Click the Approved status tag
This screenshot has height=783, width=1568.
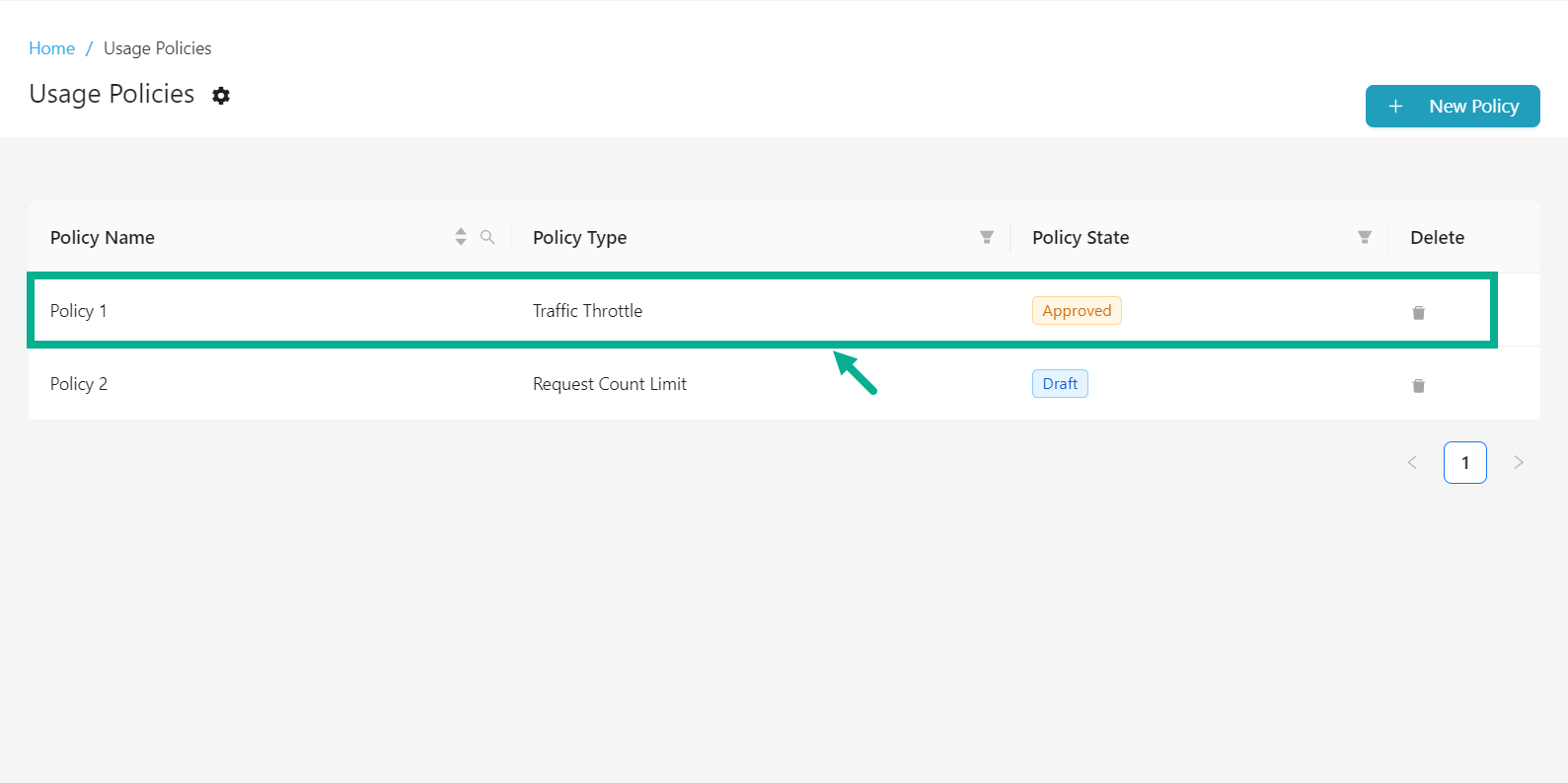tap(1077, 311)
